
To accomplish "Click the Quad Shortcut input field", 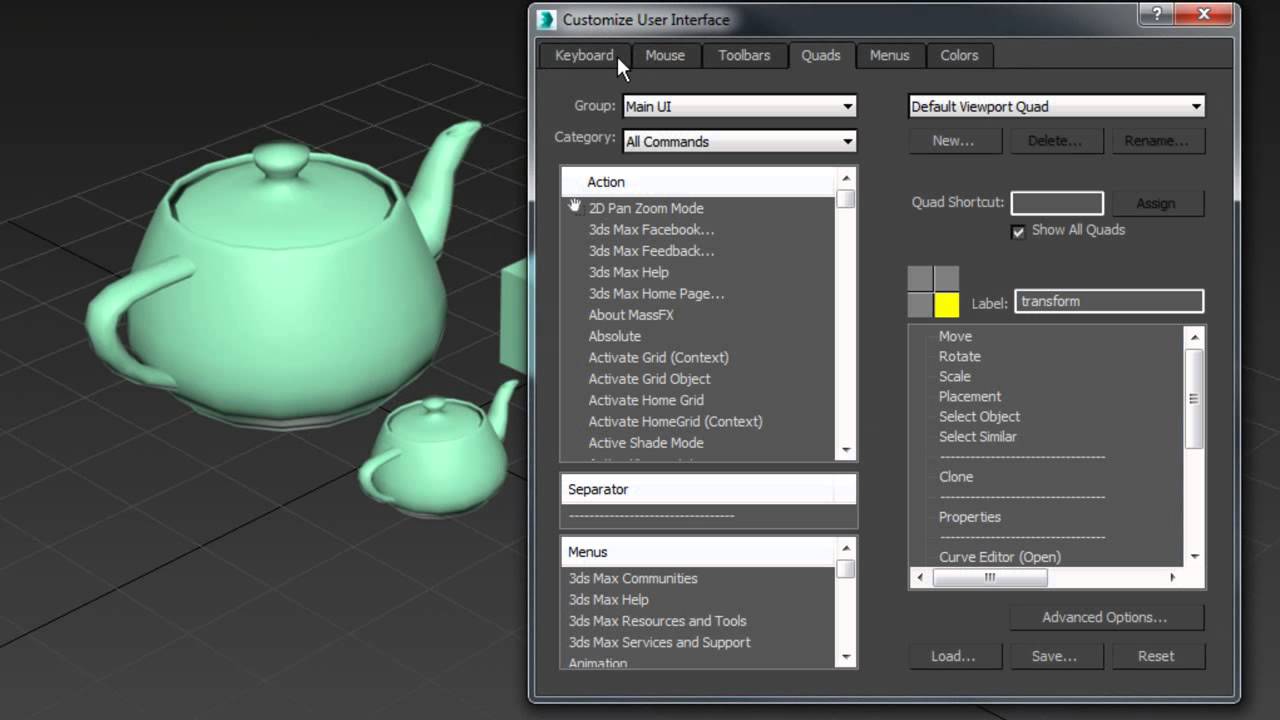I will [x=1057, y=203].
